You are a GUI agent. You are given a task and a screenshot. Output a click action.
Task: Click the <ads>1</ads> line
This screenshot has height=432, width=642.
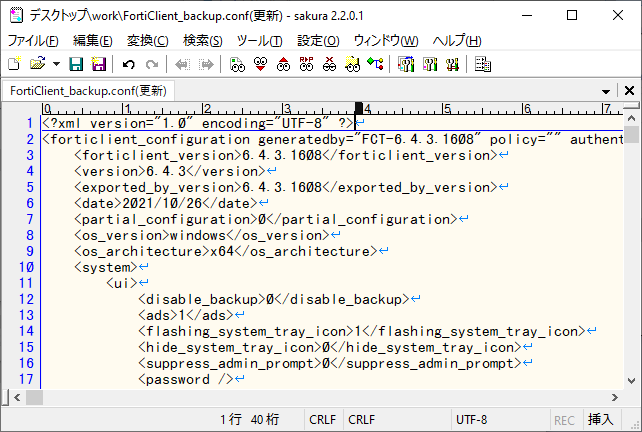pos(185,315)
